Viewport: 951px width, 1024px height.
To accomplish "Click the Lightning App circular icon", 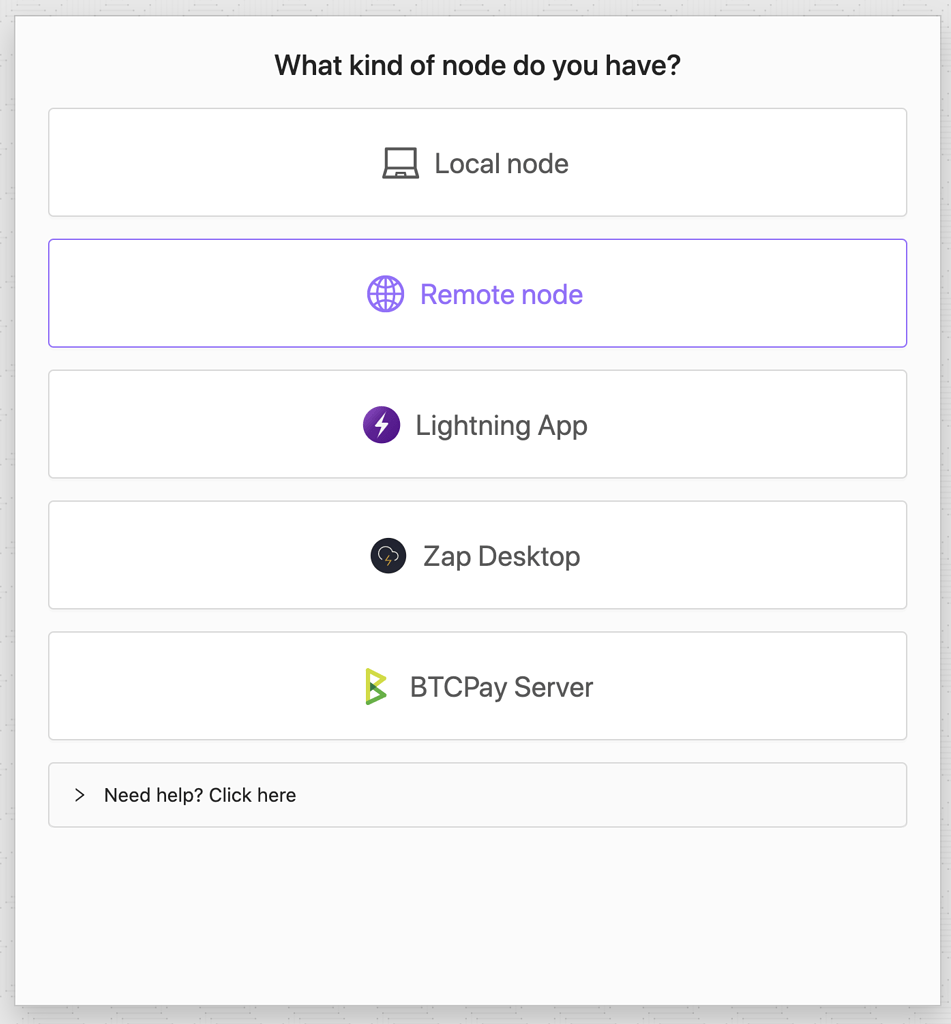I will point(381,424).
